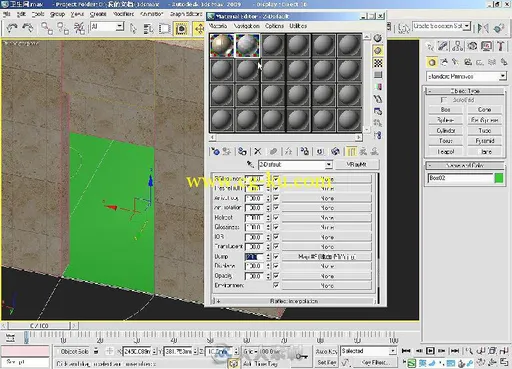The height and width of the screenshot is (369, 512).
Task: Open the named selection sets dropdown
Action: point(467,26)
